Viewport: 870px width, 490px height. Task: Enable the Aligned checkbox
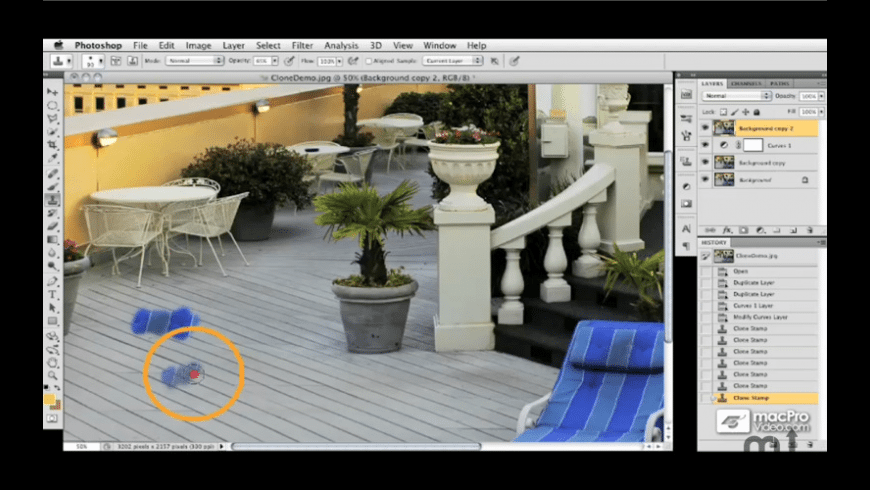368,61
